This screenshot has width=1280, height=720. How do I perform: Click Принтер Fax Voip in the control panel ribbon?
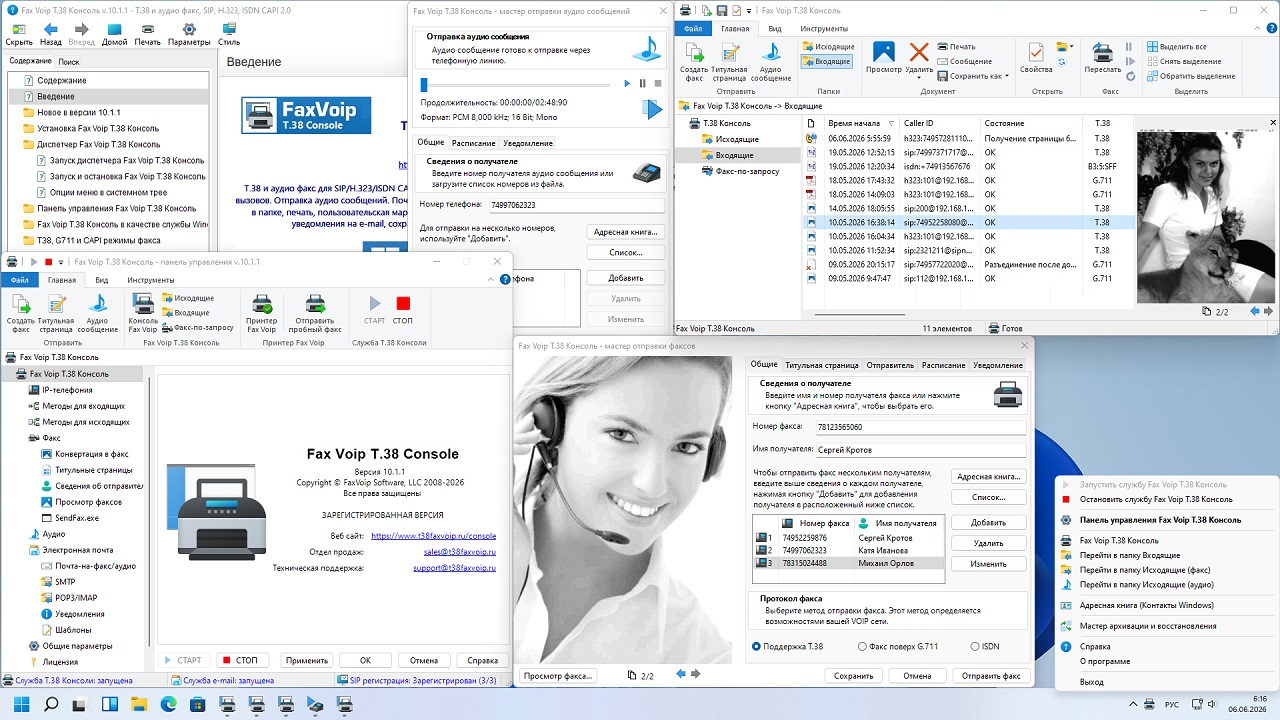262,313
